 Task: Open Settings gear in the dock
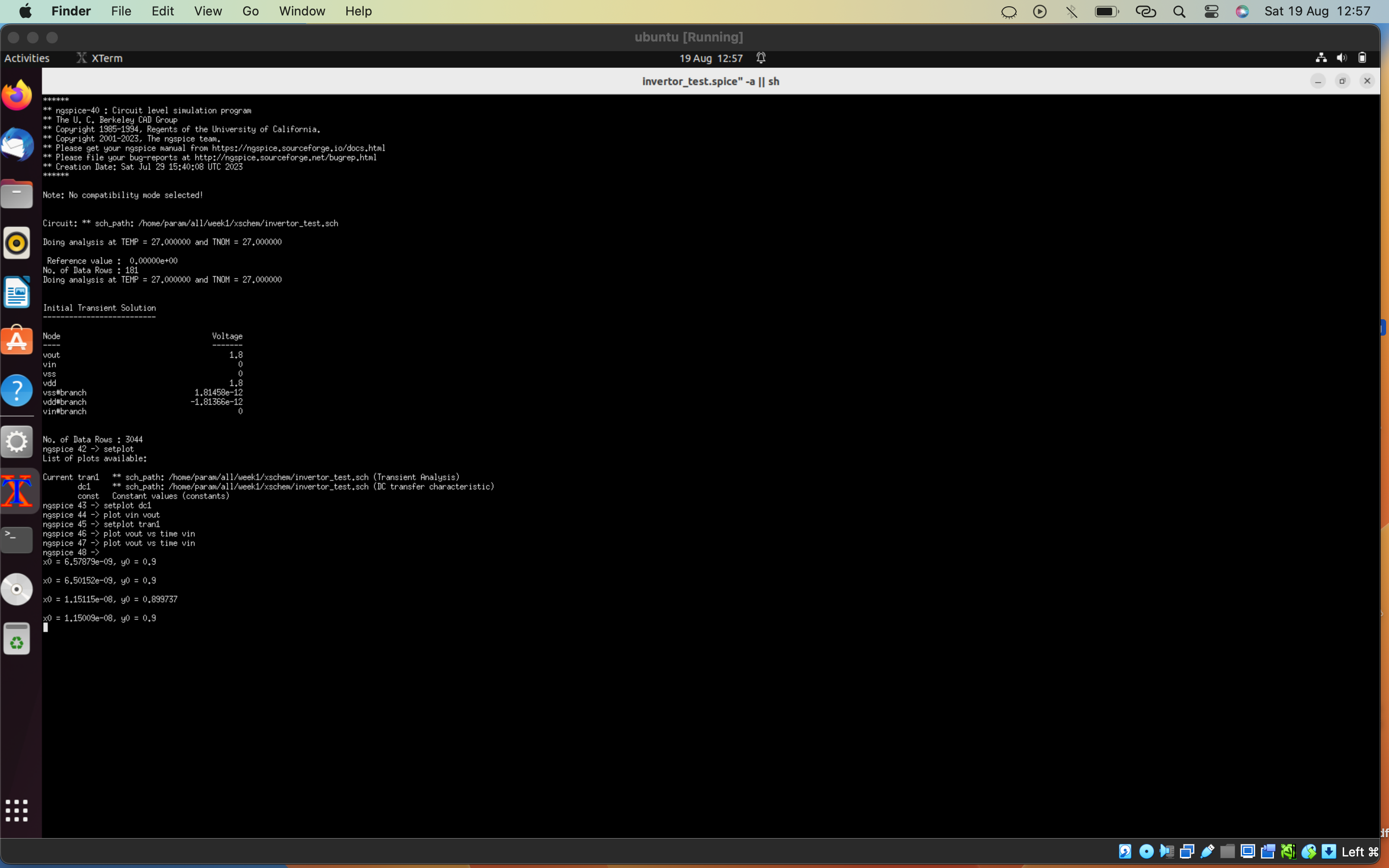(17, 441)
